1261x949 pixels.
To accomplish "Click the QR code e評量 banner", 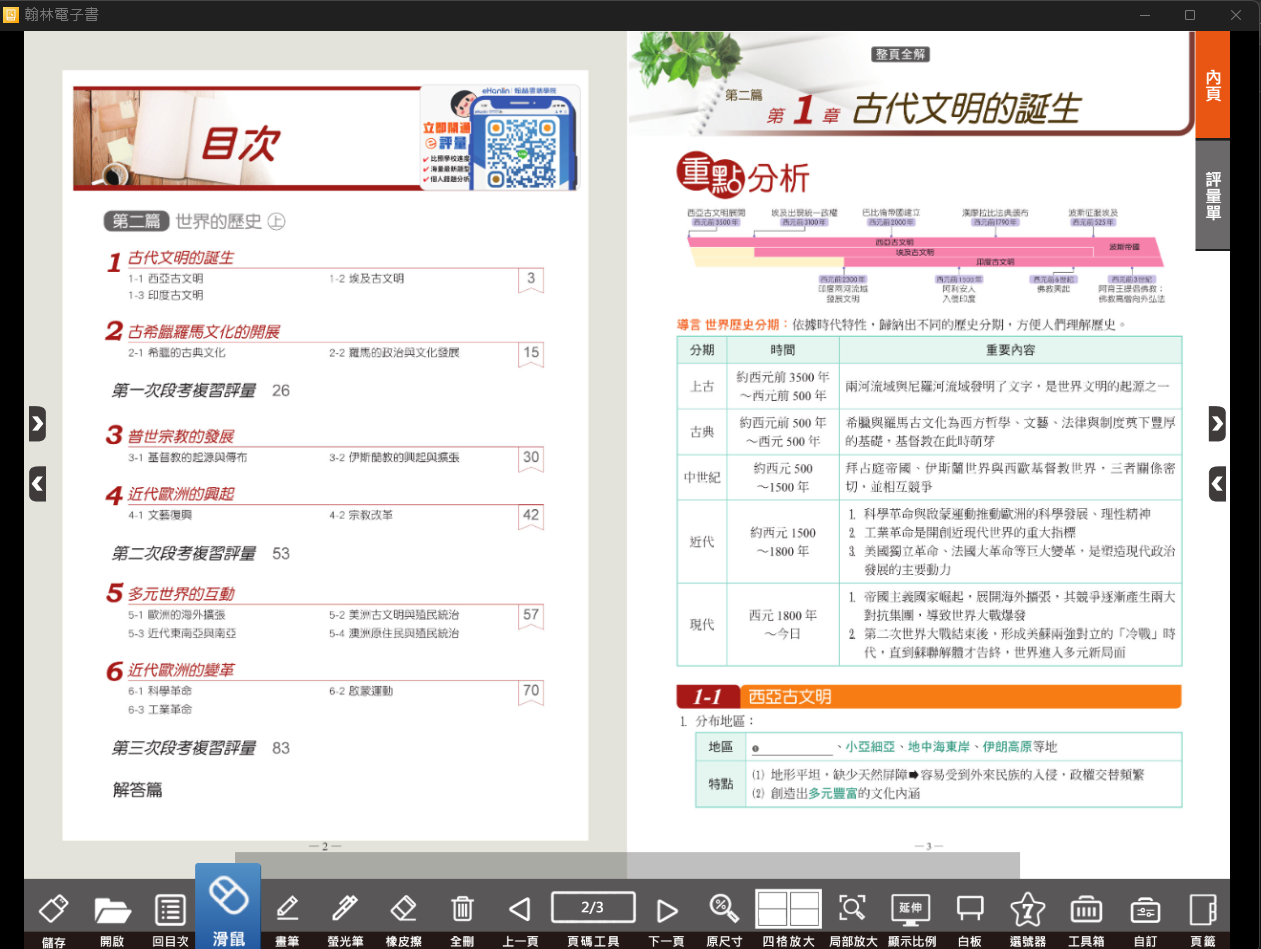I will [499, 138].
